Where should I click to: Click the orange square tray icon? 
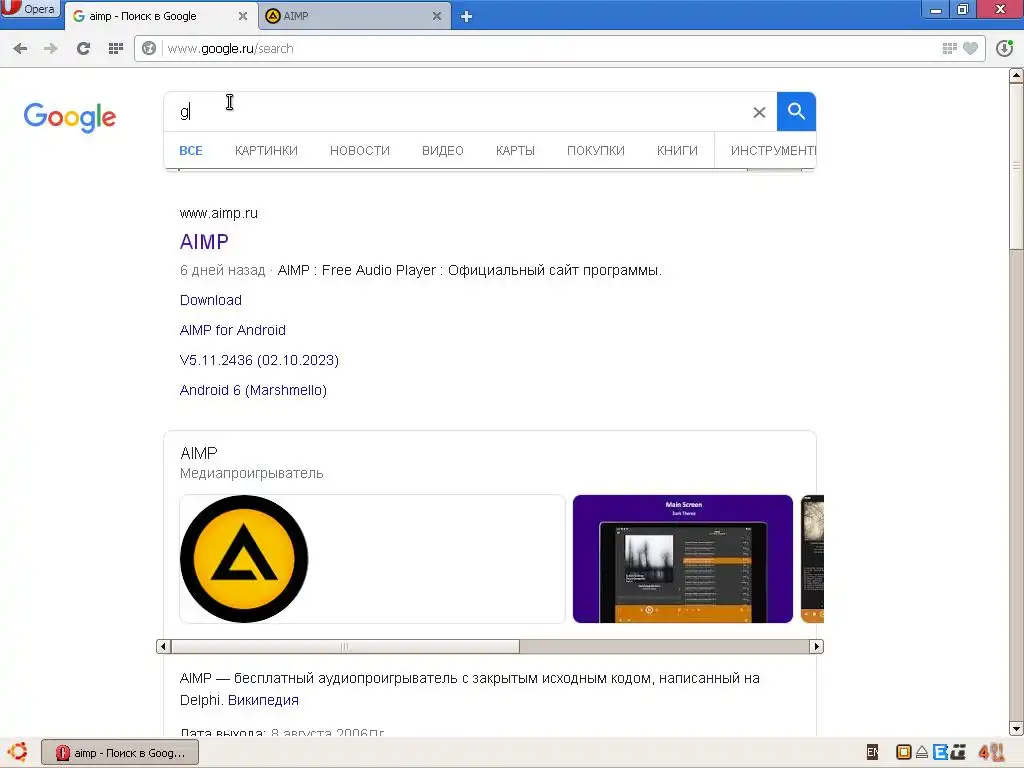point(904,752)
